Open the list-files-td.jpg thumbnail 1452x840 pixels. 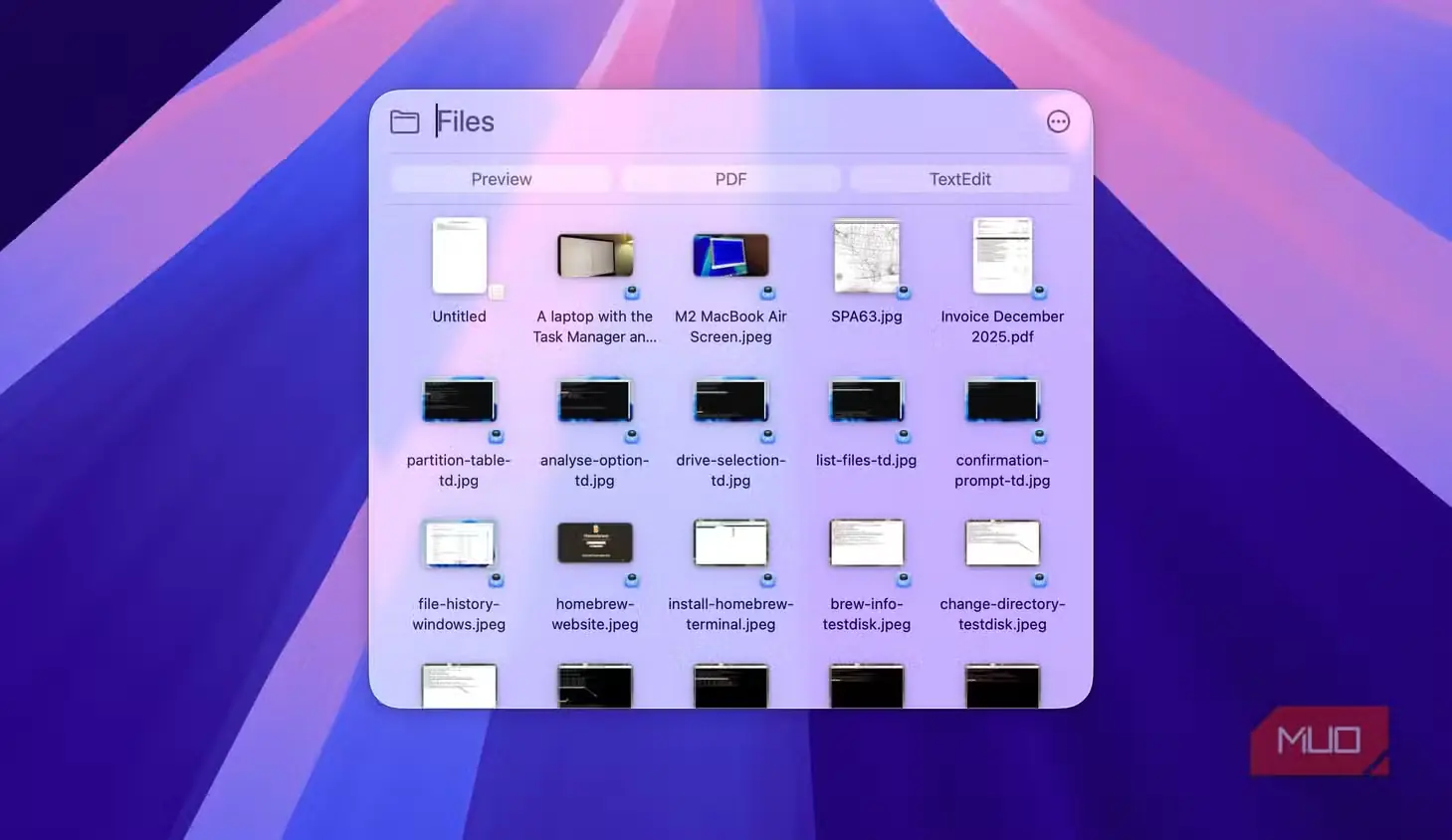867,401
